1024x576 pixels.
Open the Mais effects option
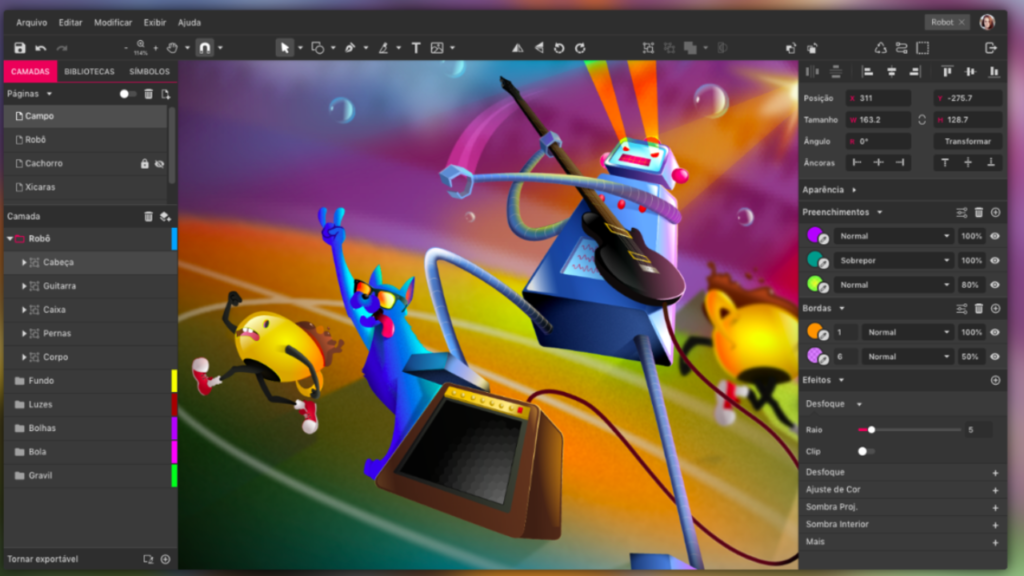[995, 542]
